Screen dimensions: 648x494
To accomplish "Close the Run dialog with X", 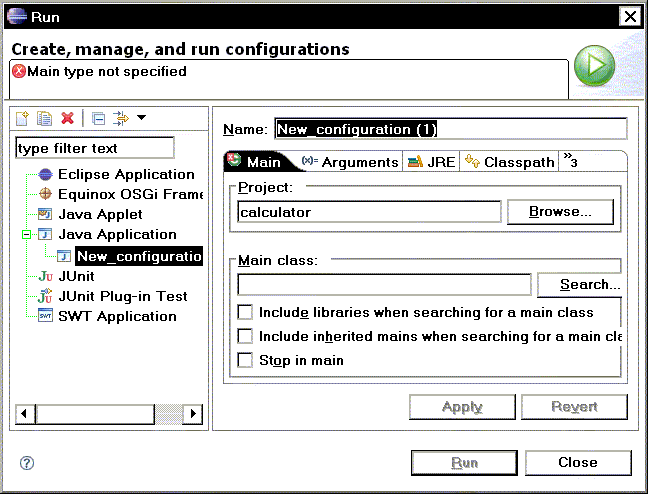I will pyautogui.click(x=630, y=17).
